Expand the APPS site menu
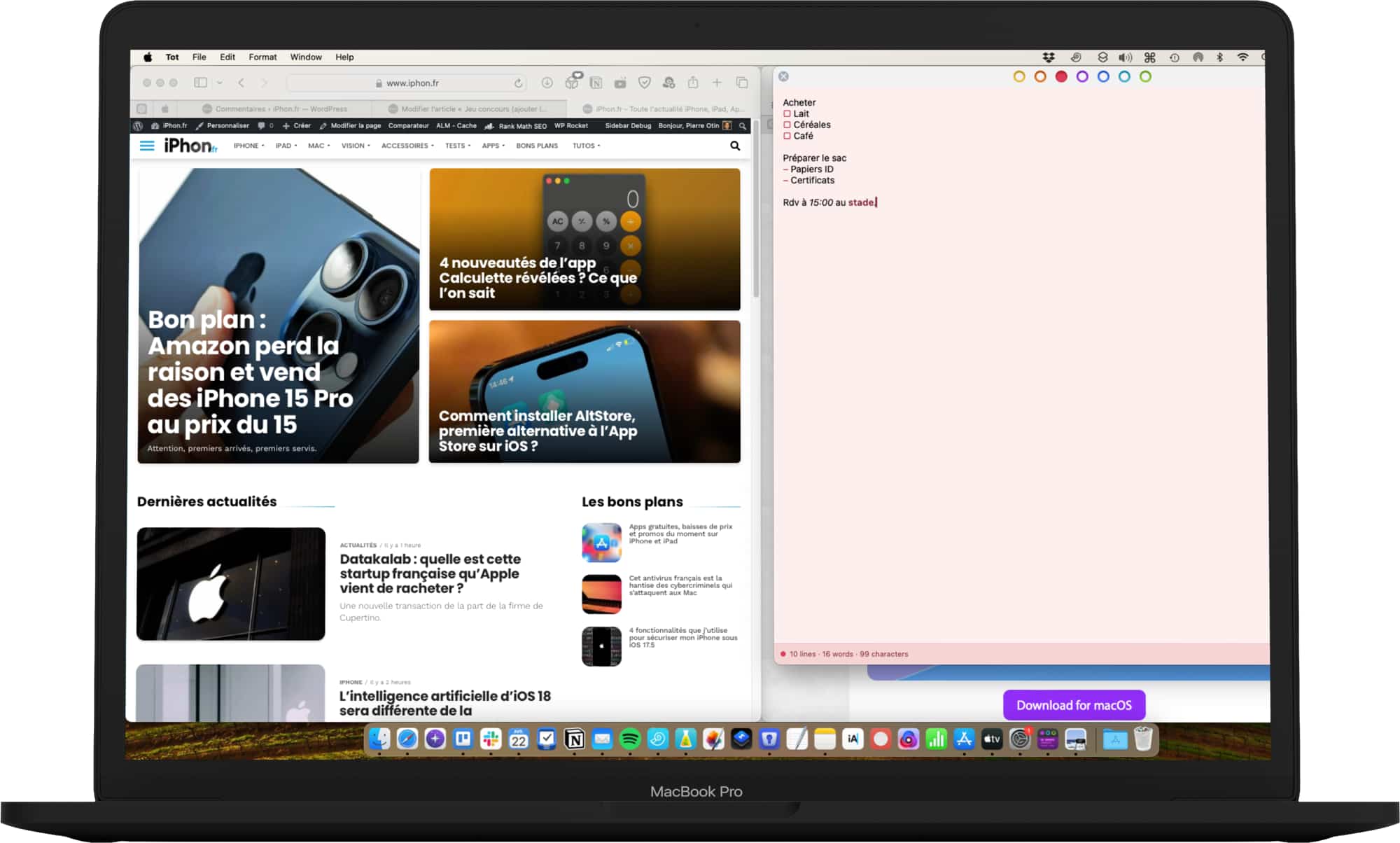Image resolution: width=1400 pixels, height=843 pixels. (493, 146)
